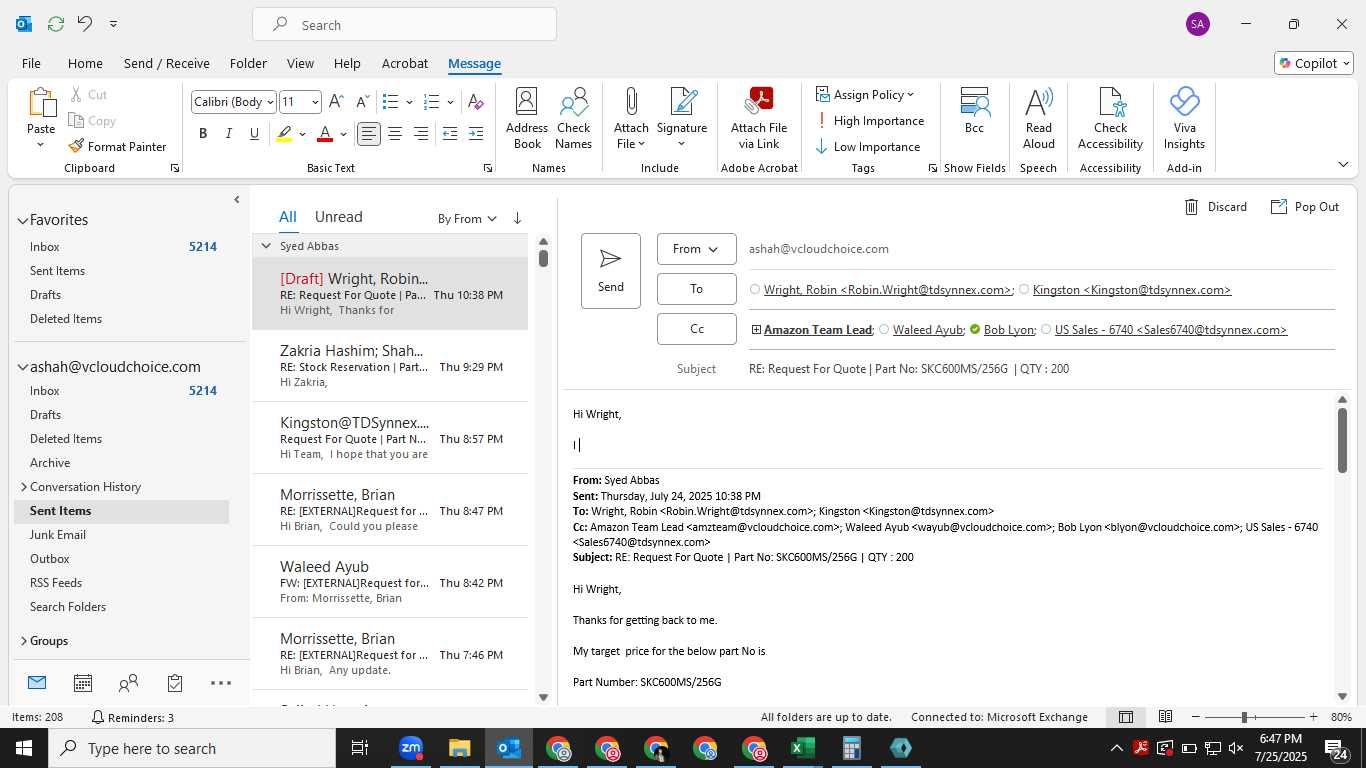
Task: Align text right
Action: pos(421,134)
